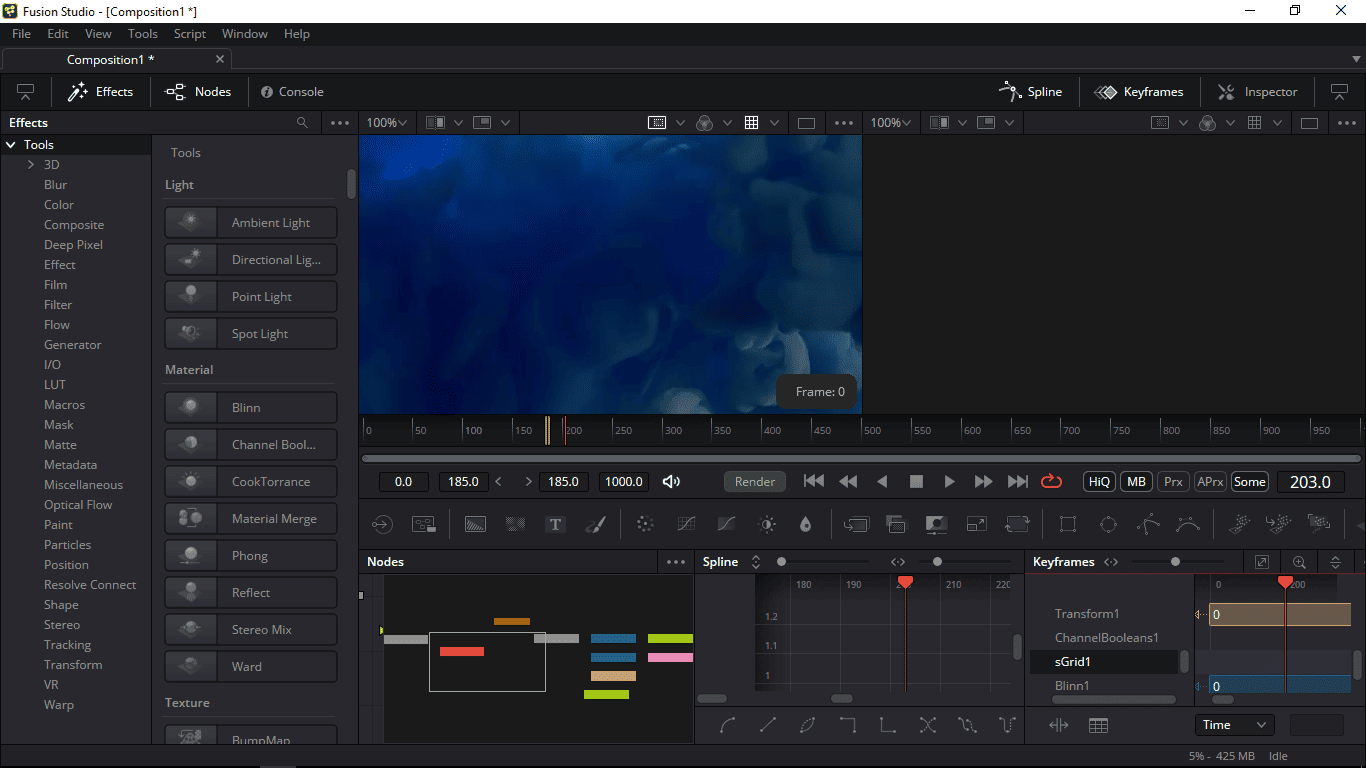Image resolution: width=1366 pixels, height=768 pixels.
Task: Open the Spline panel button
Action: click(1030, 92)
